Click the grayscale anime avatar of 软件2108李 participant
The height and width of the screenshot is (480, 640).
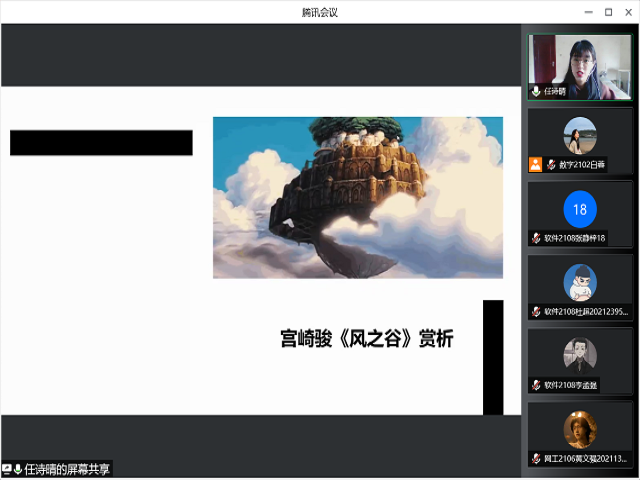coord(580,356)
